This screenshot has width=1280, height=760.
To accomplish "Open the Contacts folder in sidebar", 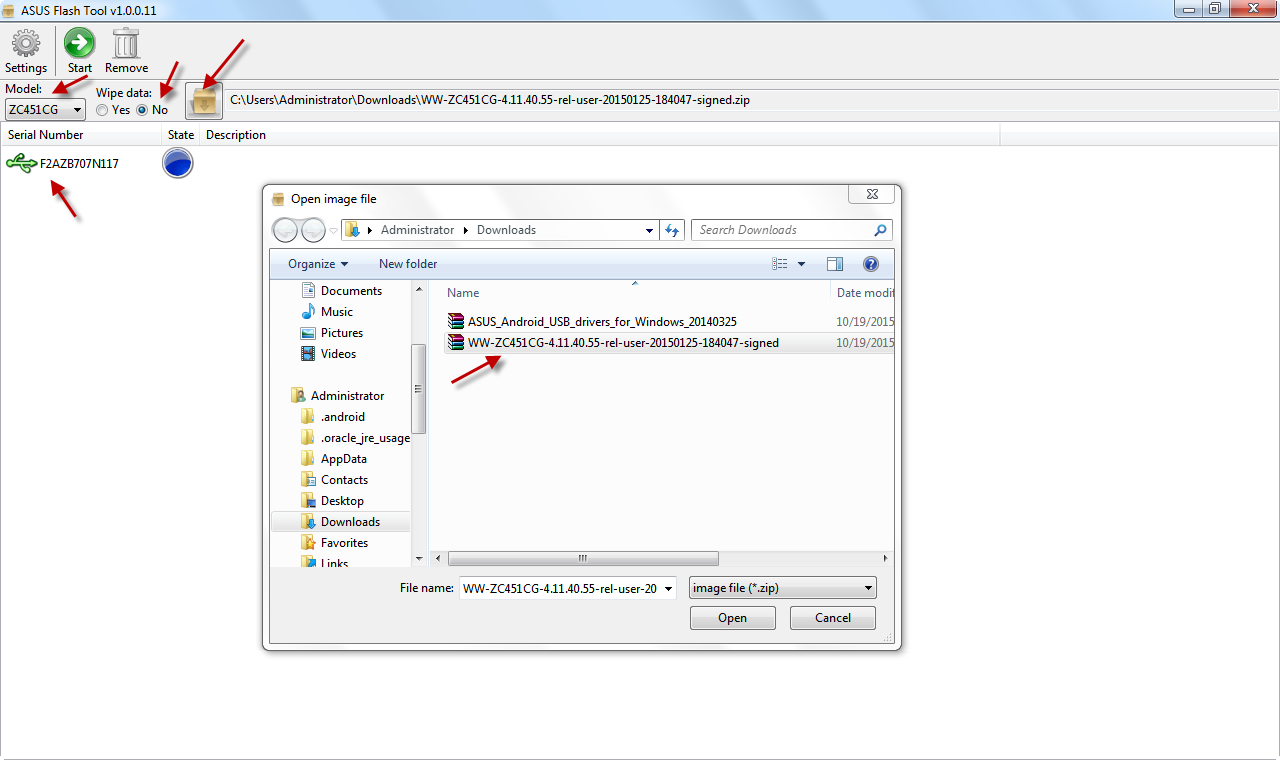I will pyautogui.click(x=335, y=480).
